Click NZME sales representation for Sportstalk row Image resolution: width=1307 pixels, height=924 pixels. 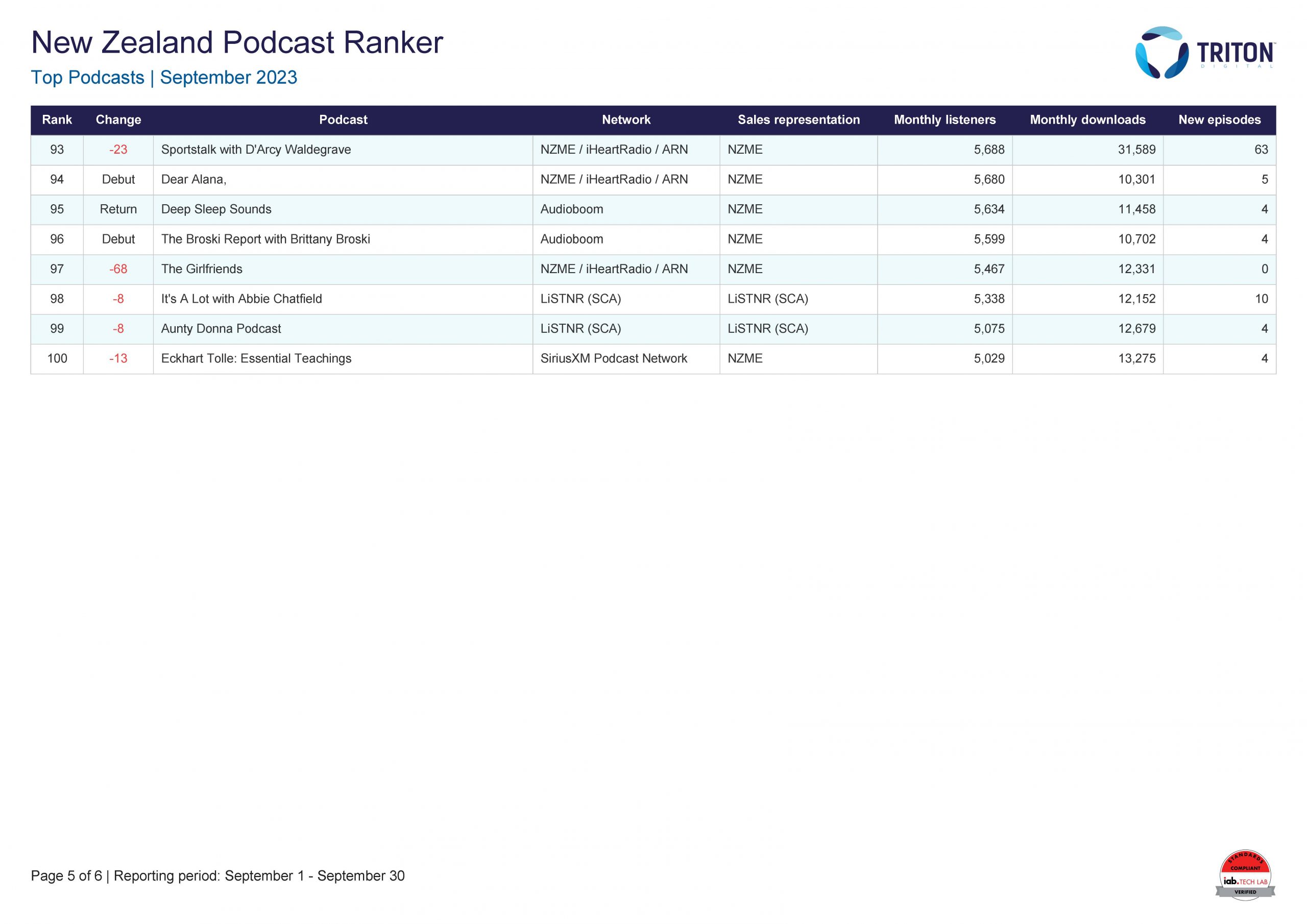tap(745, 150)
